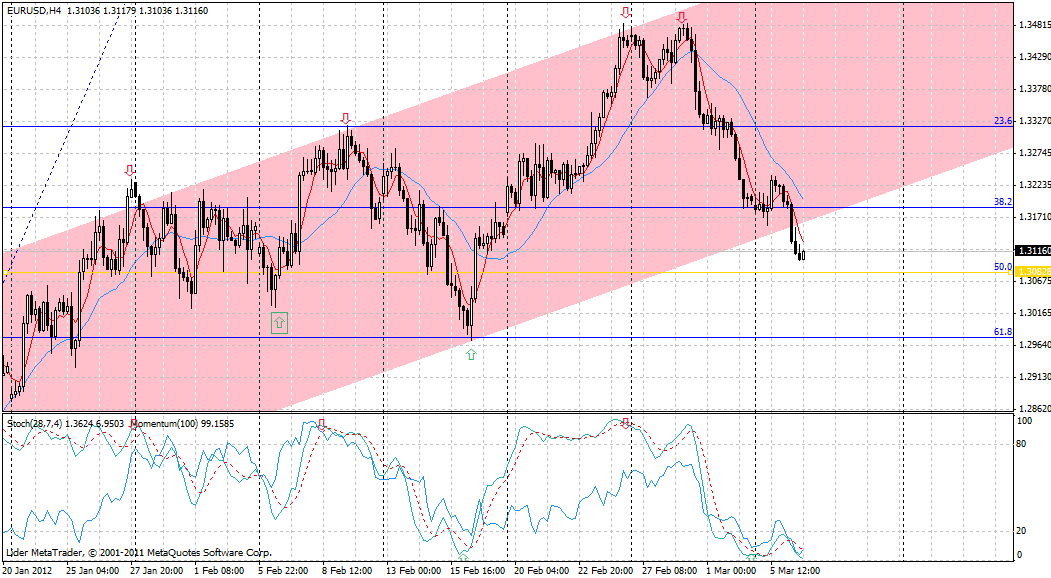Viewport: 1051px width, 578px height.
Task: Select the marker icon in the indicator panel near 22 Feb
Action: pos(627,423)
